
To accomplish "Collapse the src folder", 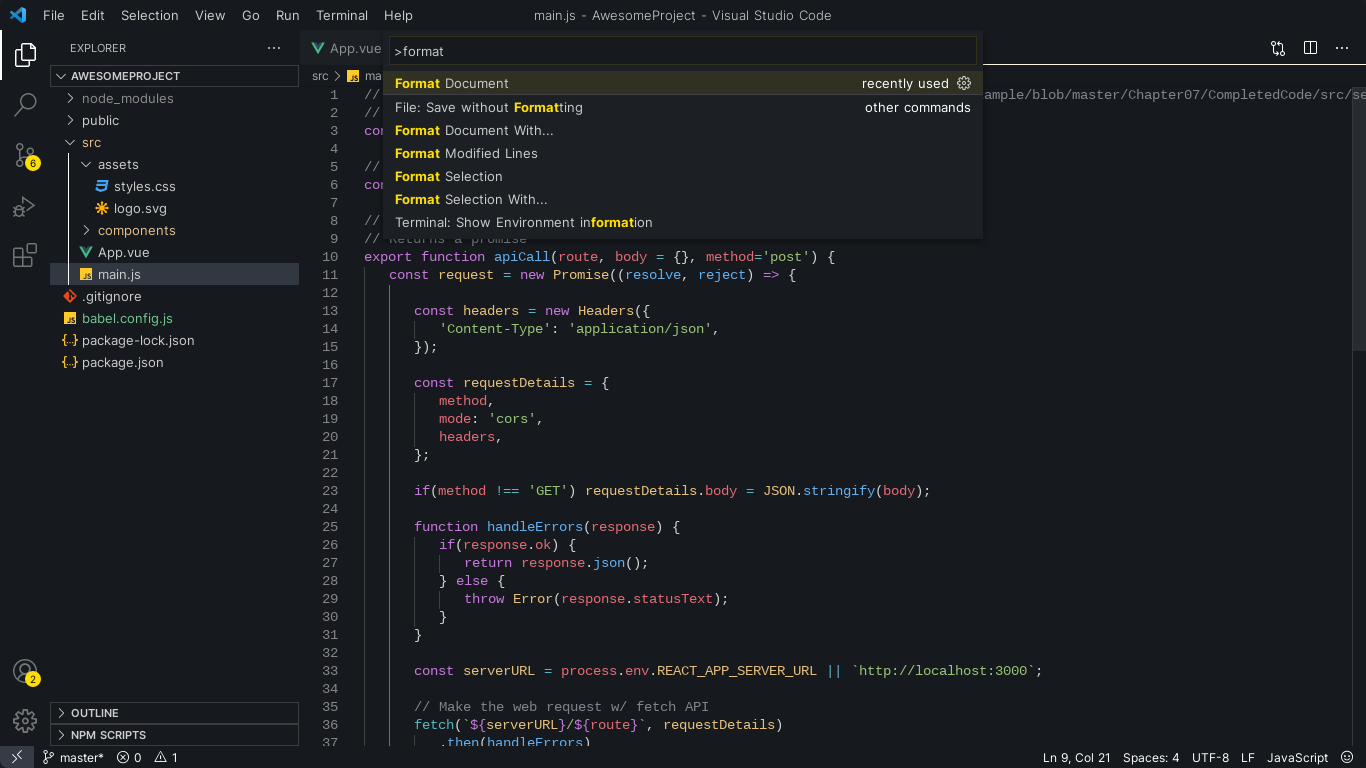I will click(91, 142).
